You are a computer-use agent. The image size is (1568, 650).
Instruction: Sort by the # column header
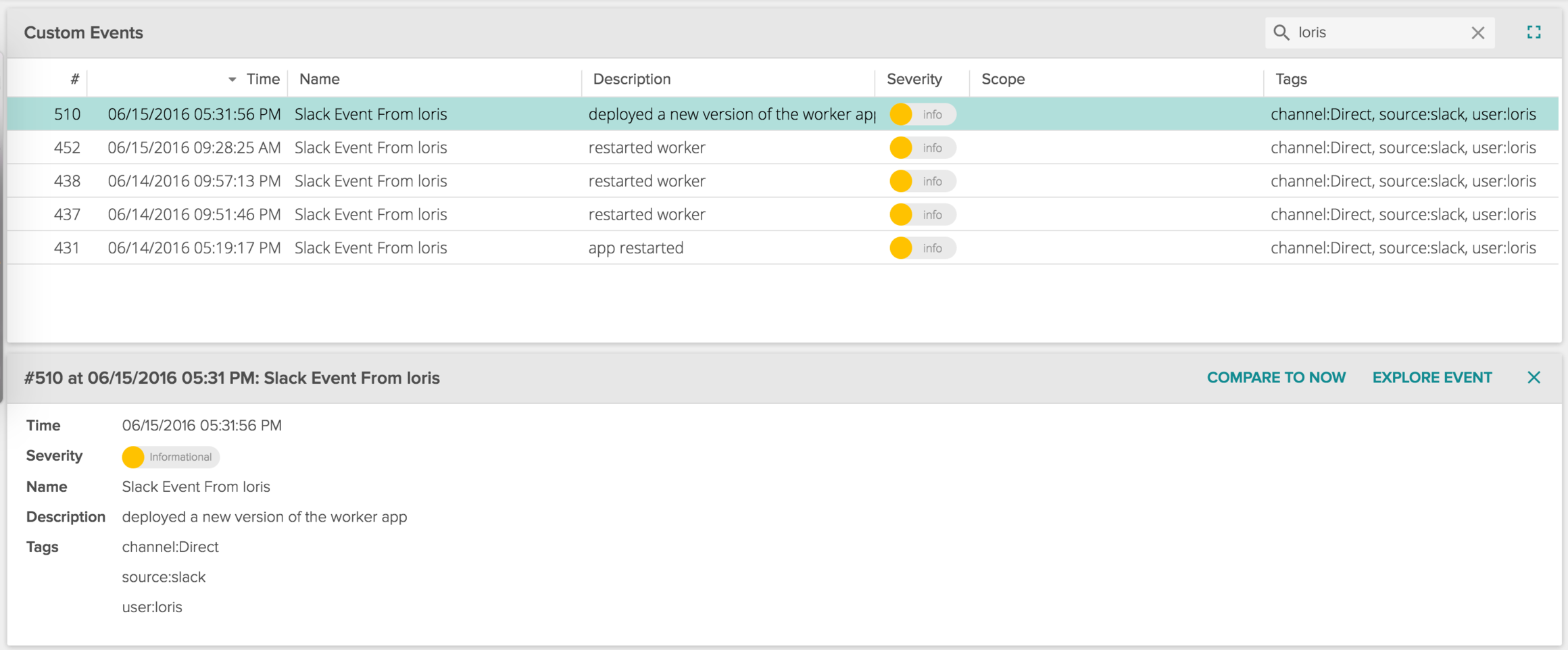point(74,79)
